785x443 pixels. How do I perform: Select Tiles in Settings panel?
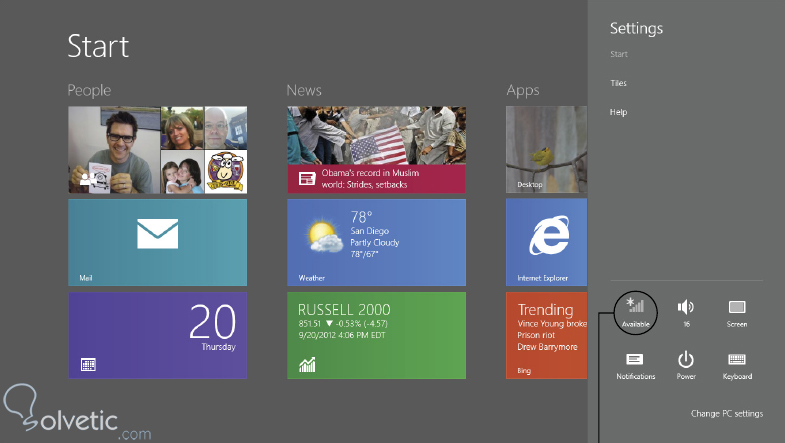pos(618,83)
